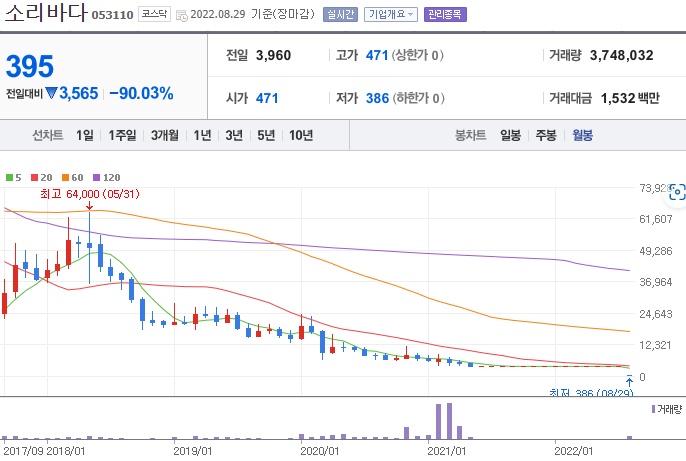The image size is (686, 461).
Task: Click the previous close value 3,960
Action: pyautogui.click(x=273, y=55)
